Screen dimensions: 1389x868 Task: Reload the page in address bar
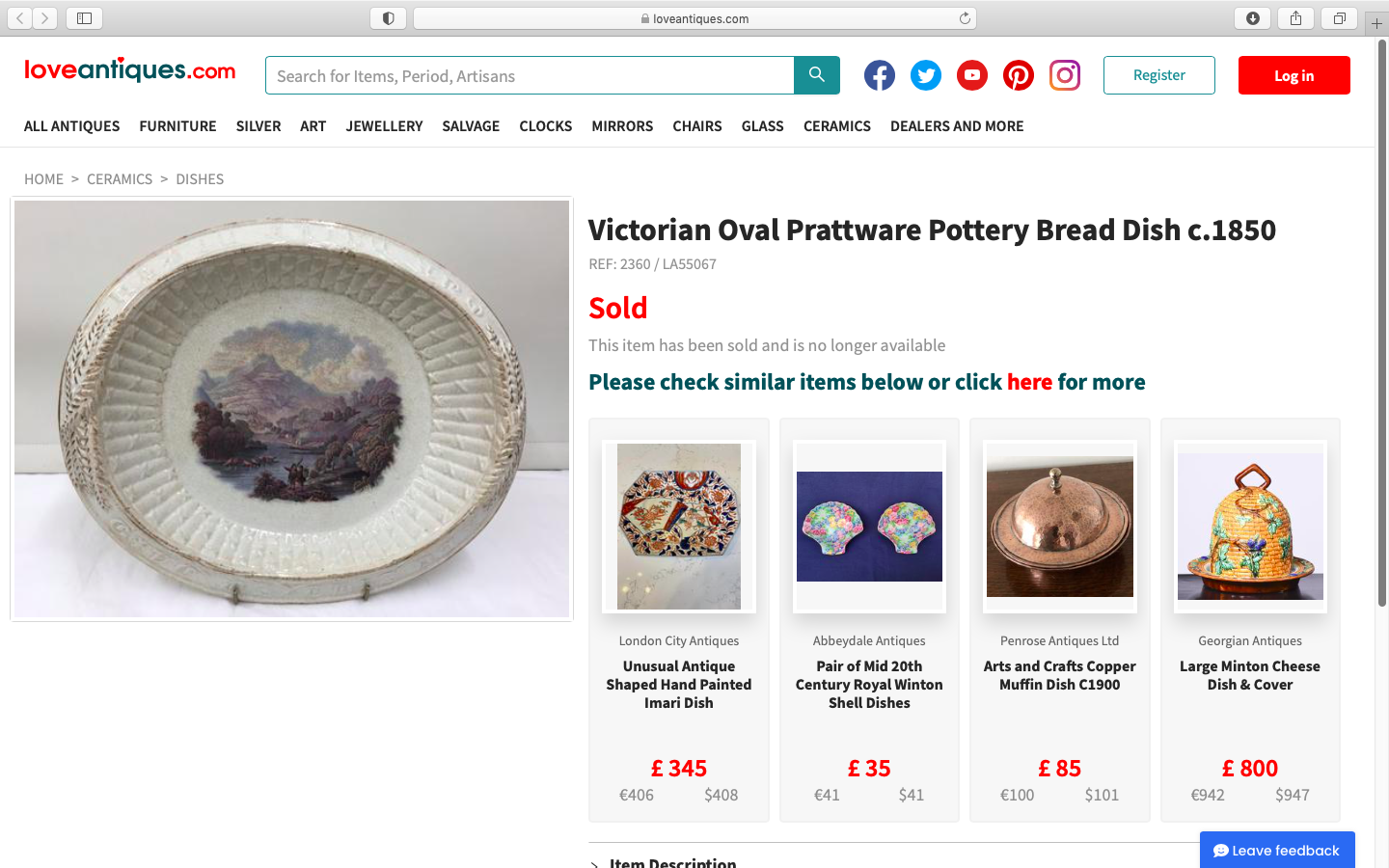965,18
